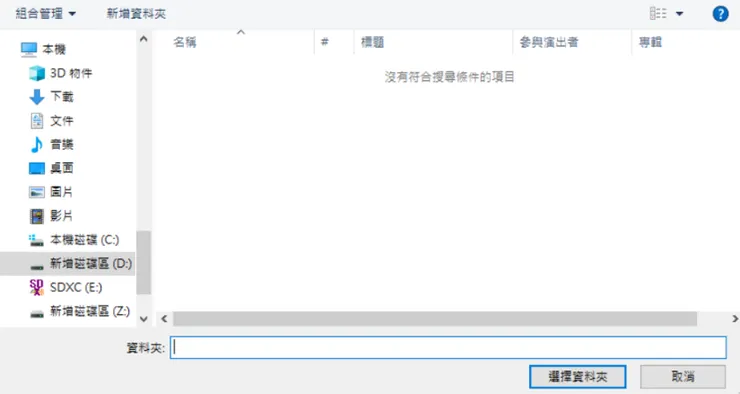Click the 圖片 pictures icon
The image size is (740, 394).
click(x=37, y=192)
